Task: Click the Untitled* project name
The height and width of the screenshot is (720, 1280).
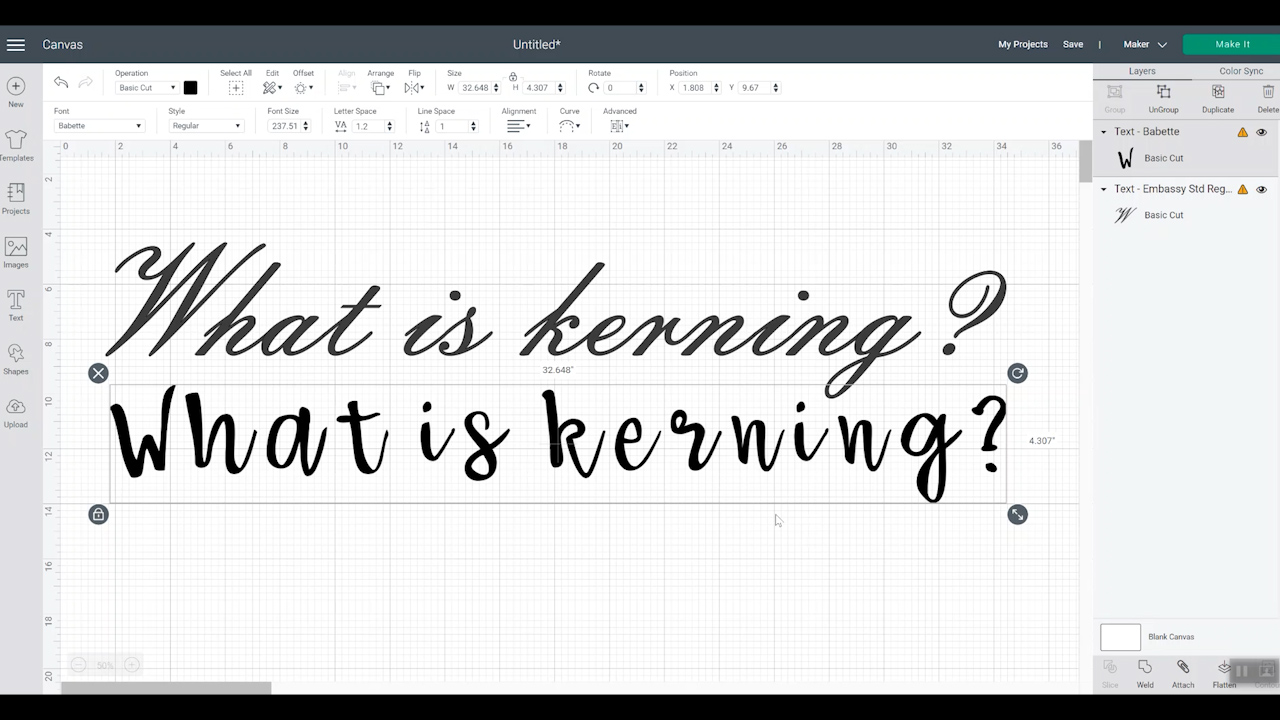Action: (x=537, y=45)
